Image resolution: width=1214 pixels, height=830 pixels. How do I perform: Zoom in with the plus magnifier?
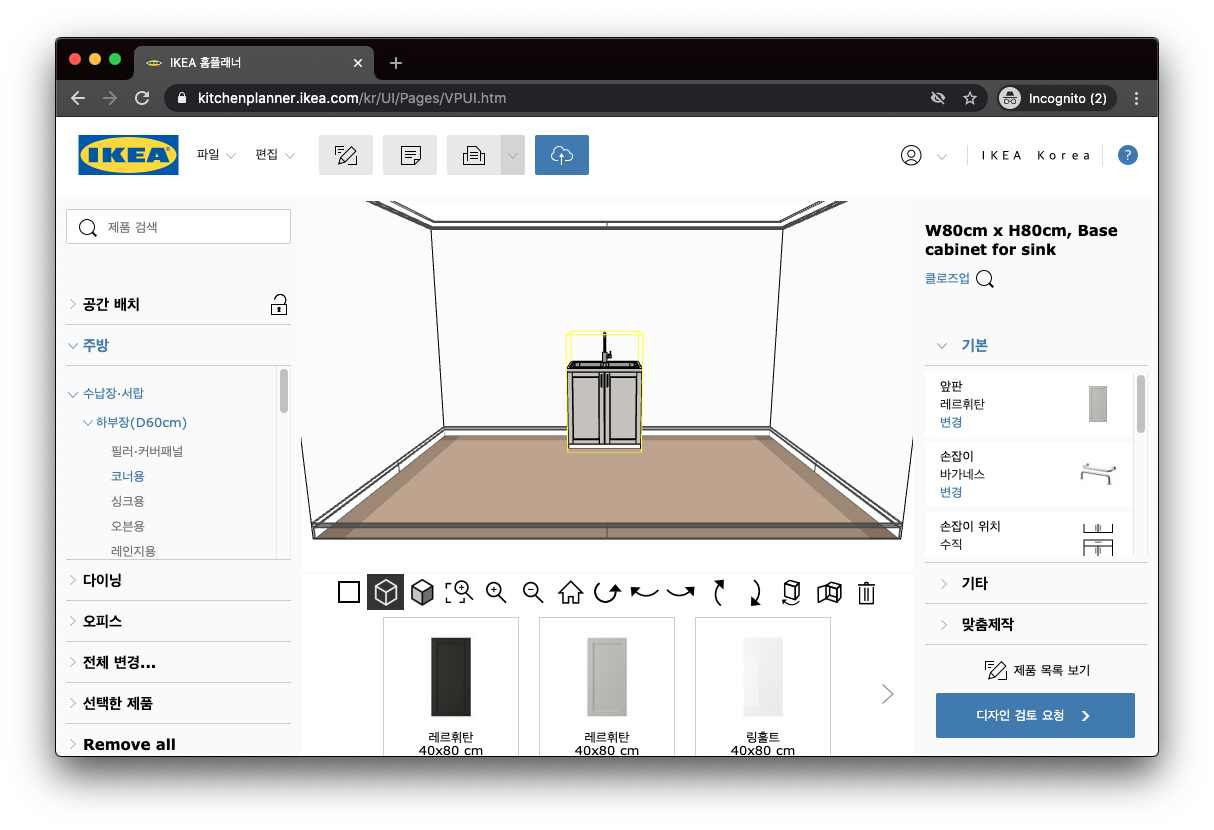point(496,593)
